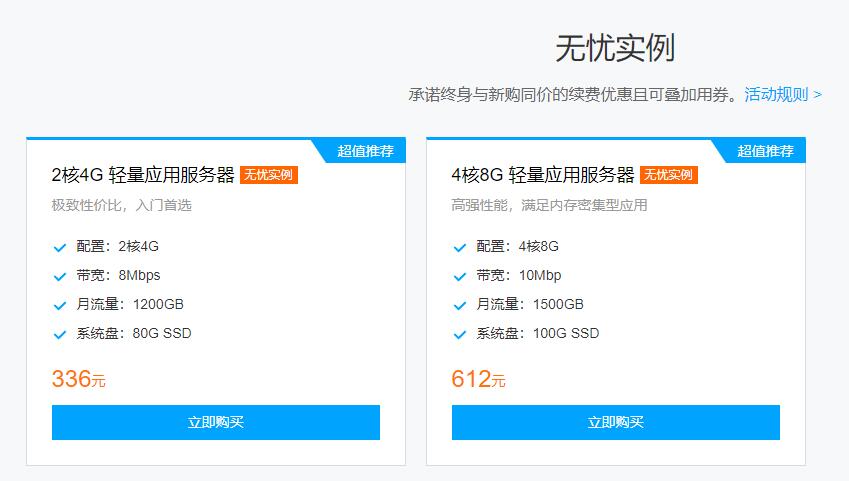Click checkmark icon beside 带宽：8Mbps
849x481 pixels.
pos(60,276)
